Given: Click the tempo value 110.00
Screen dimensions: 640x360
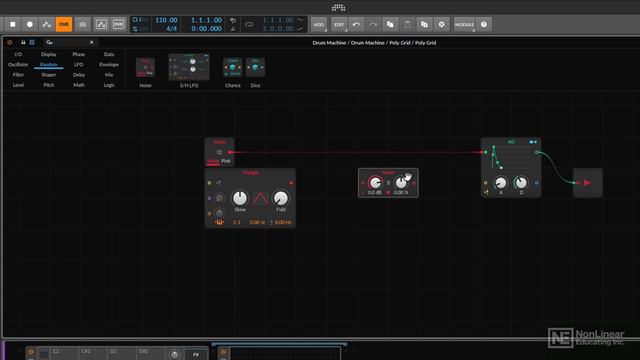Looking at the screenshot, I should tap(166, 20).
